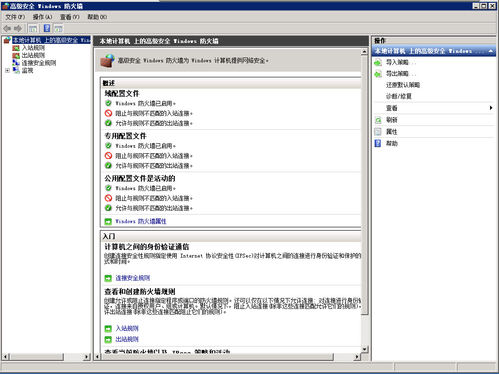Click the green arrow icon beside Windows 防火墙属性
The height and width of the screenshot is (374, 499).
(x=108, y=221)
